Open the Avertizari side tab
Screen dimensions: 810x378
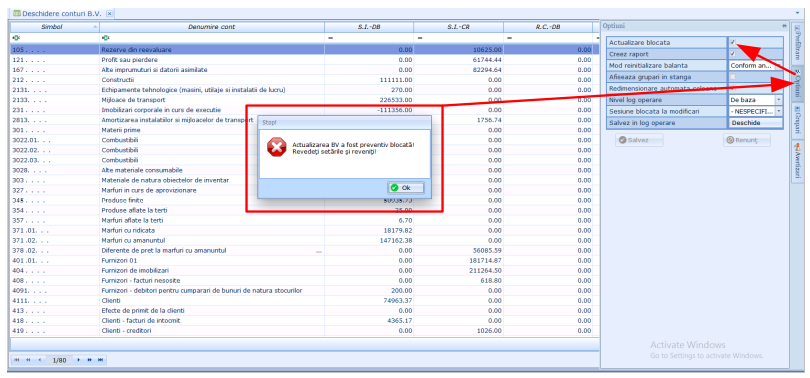click(797, 161)
